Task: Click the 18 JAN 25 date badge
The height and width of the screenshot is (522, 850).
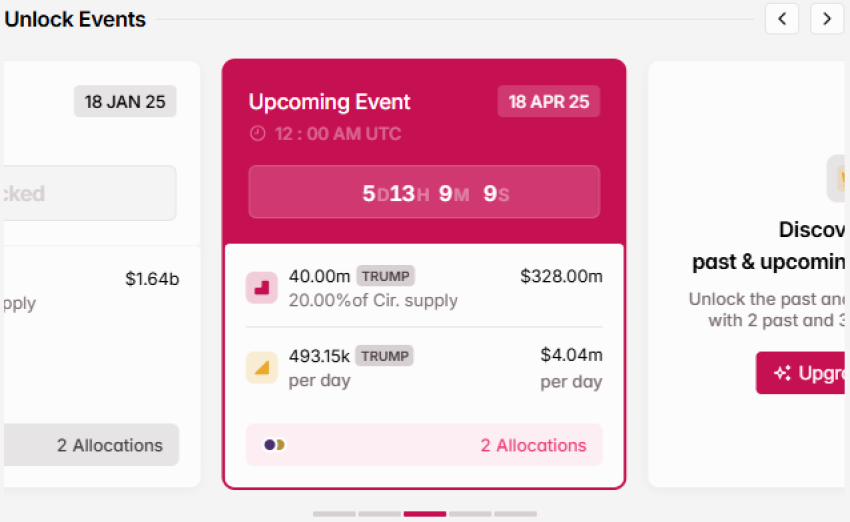Action: point(125,101)
